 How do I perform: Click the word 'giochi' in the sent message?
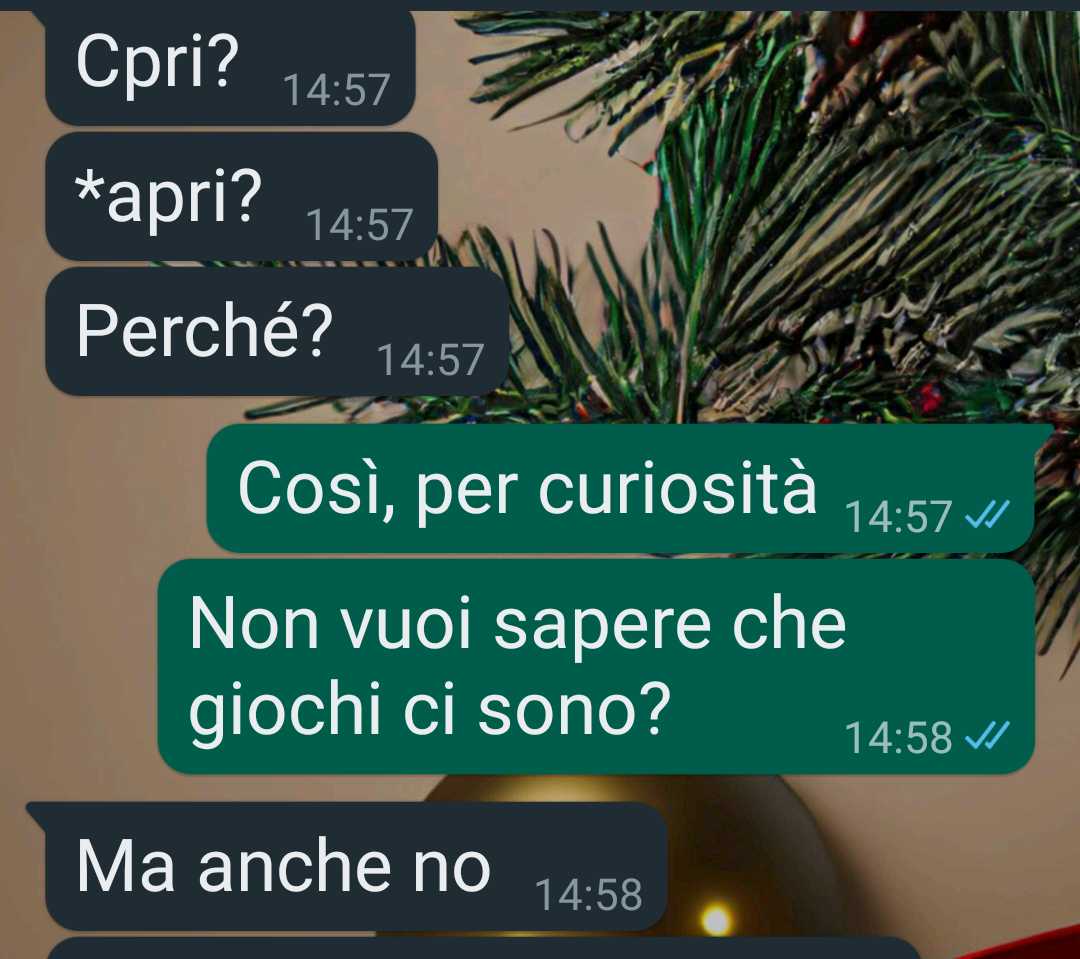tap(285, 712)
